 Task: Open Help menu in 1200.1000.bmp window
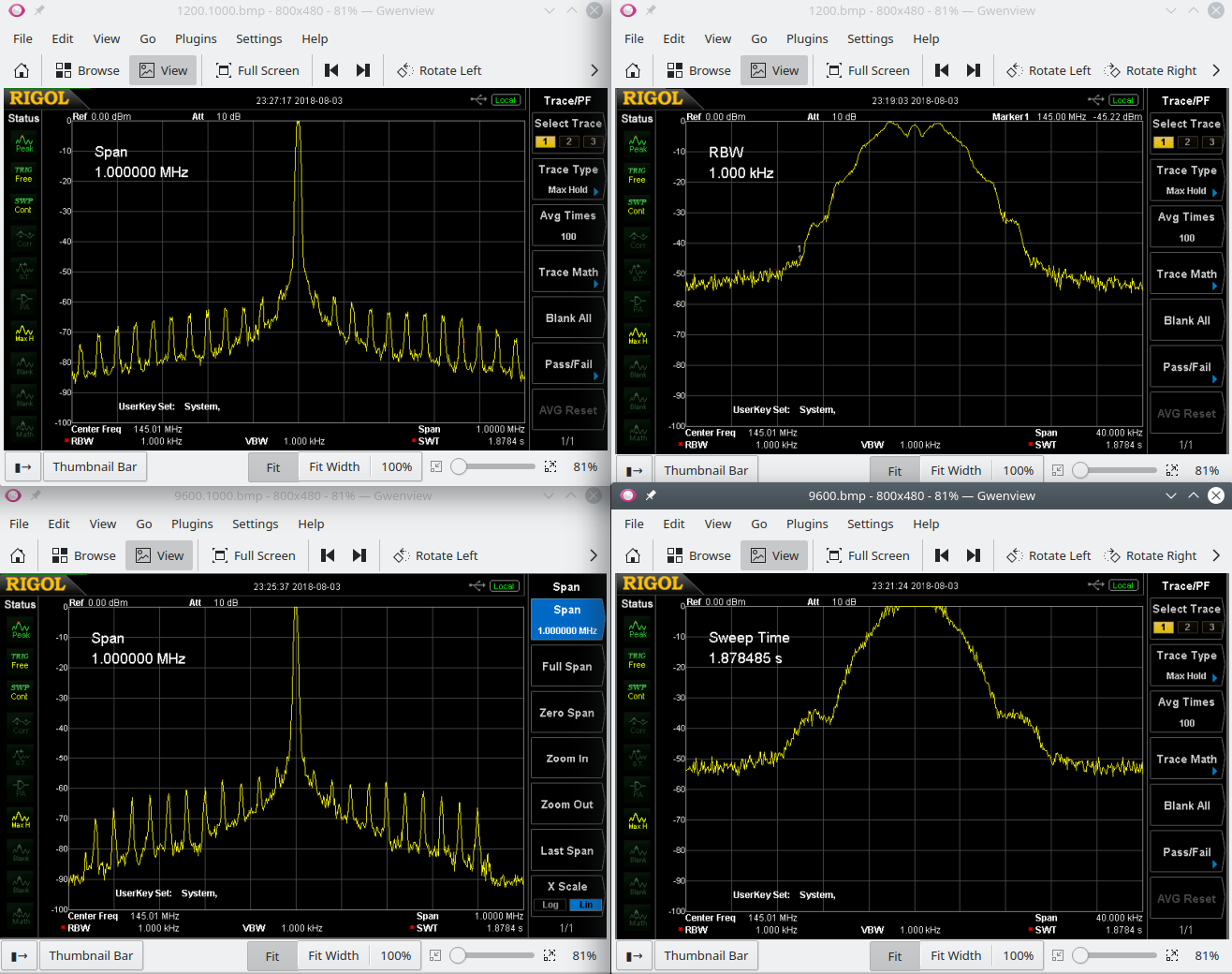(x=315, y=38)
